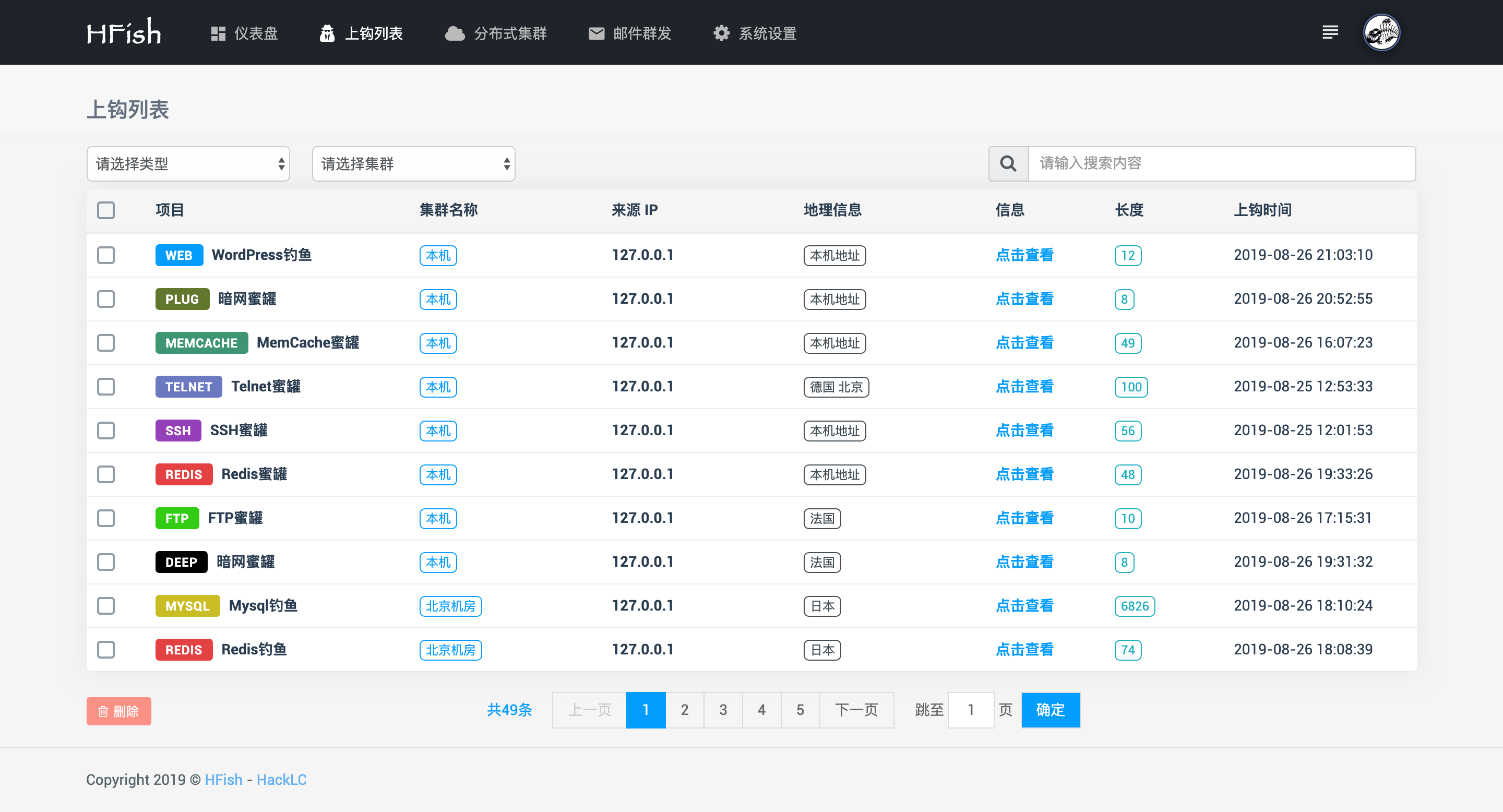Image resolution: width=1503 pixels, height=812 pixels.
Task: Go to page 3 in pagination
Action: click(723, 710)
